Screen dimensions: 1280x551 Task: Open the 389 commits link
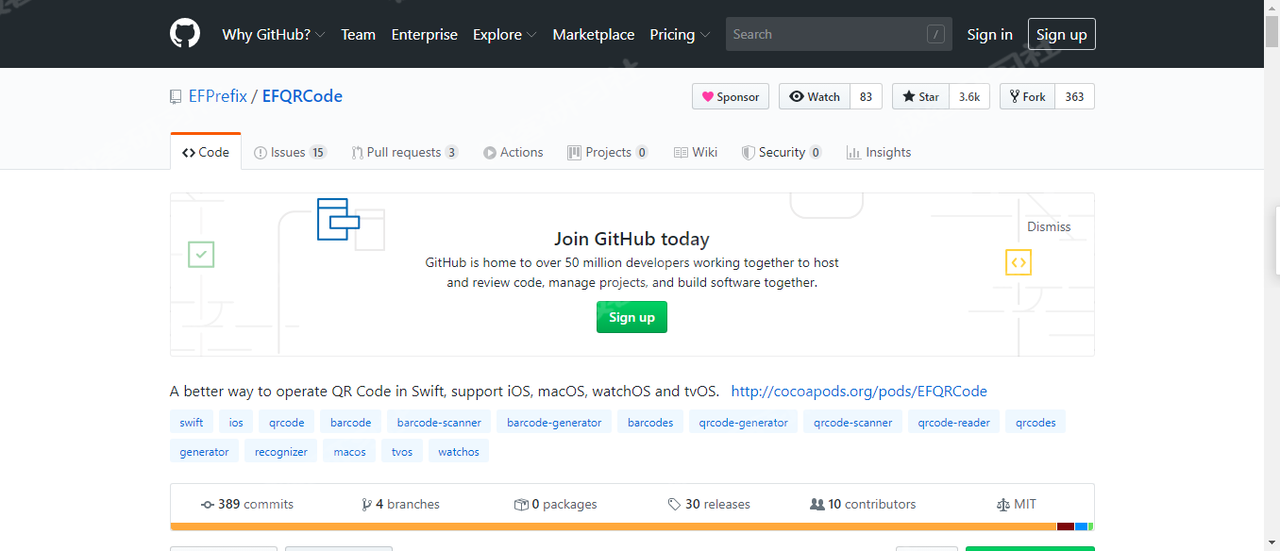247,504
